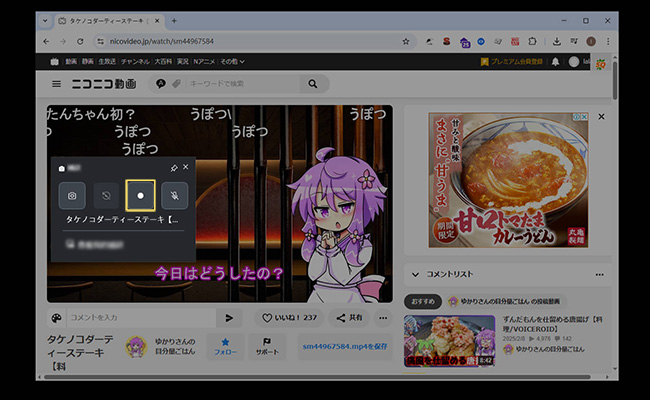Screen dimensions: 650x400
Task: Open the 動画 top menu item
Action: (71, 61)
